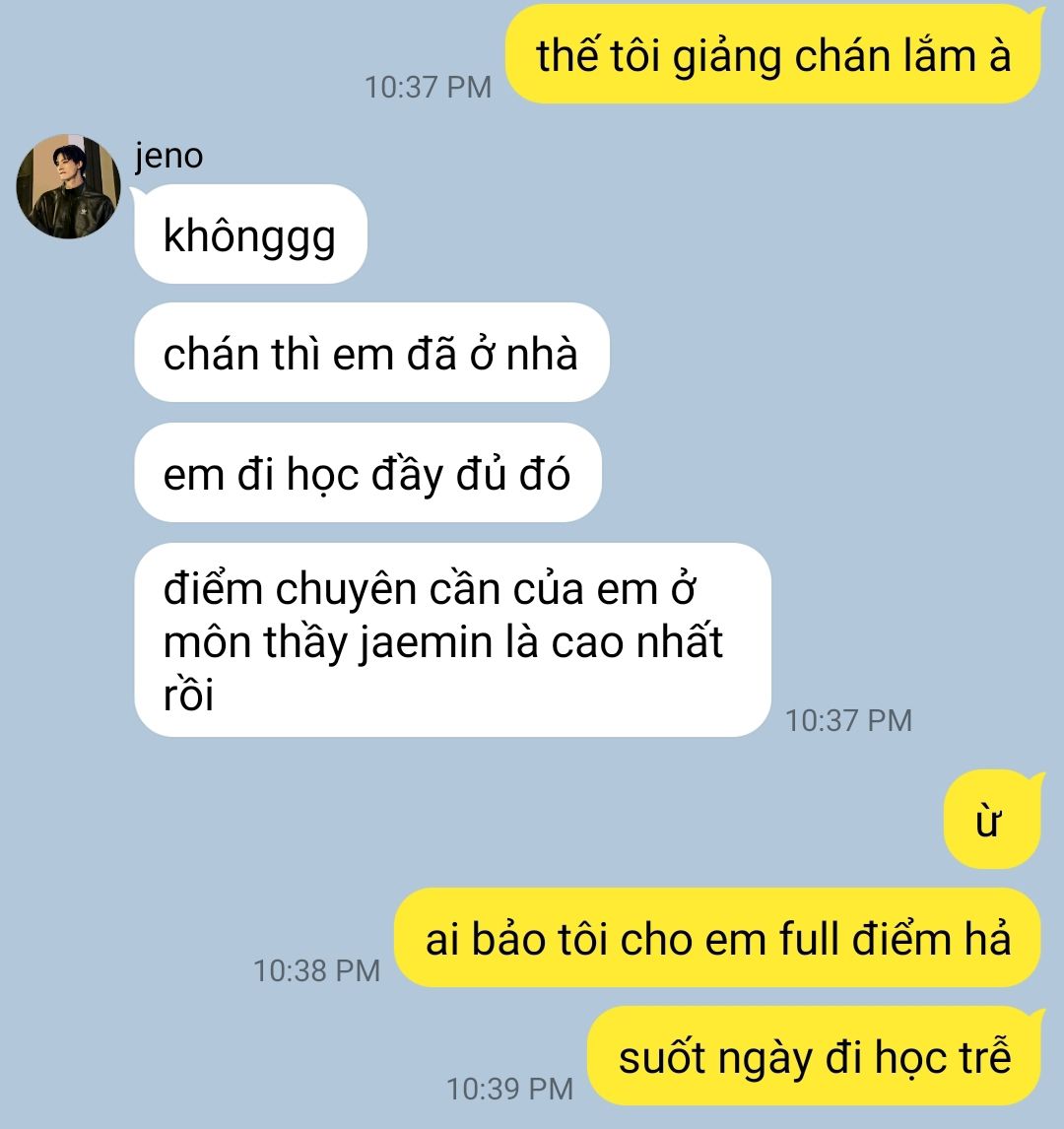Tap the 'ai bảo tôi cho em full điểm hả' bubble
This screenshot has height=1129, width=1064.
718,938
